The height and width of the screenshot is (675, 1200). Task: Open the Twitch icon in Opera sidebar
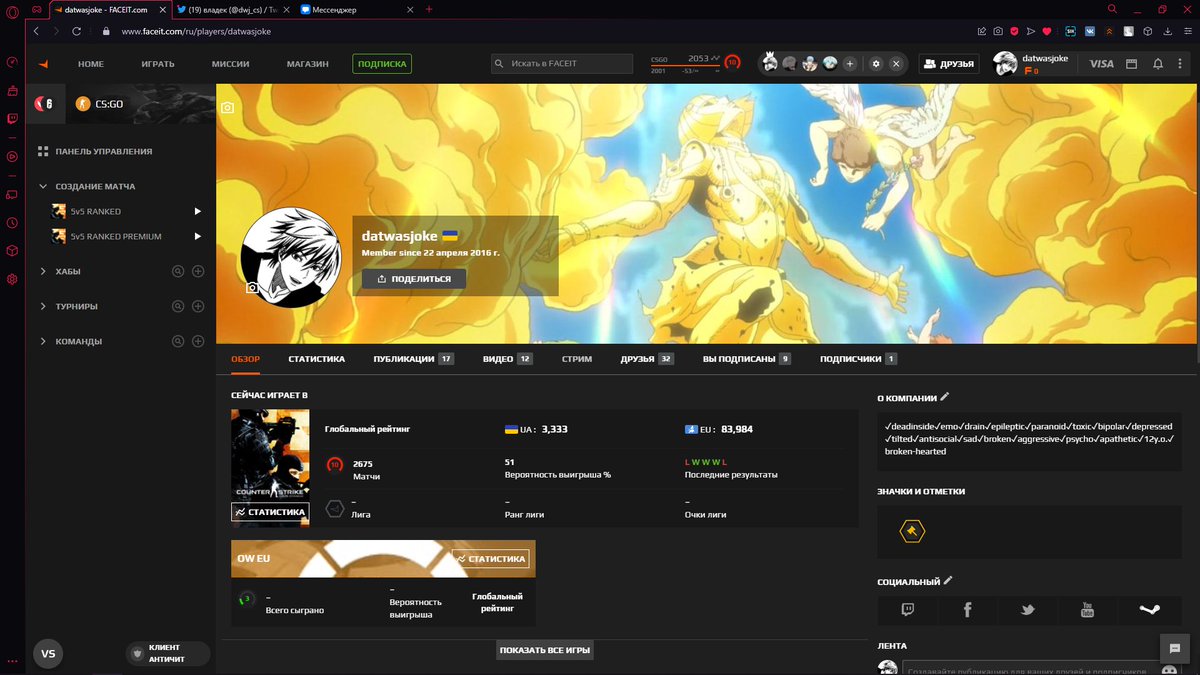coord(12,118)
